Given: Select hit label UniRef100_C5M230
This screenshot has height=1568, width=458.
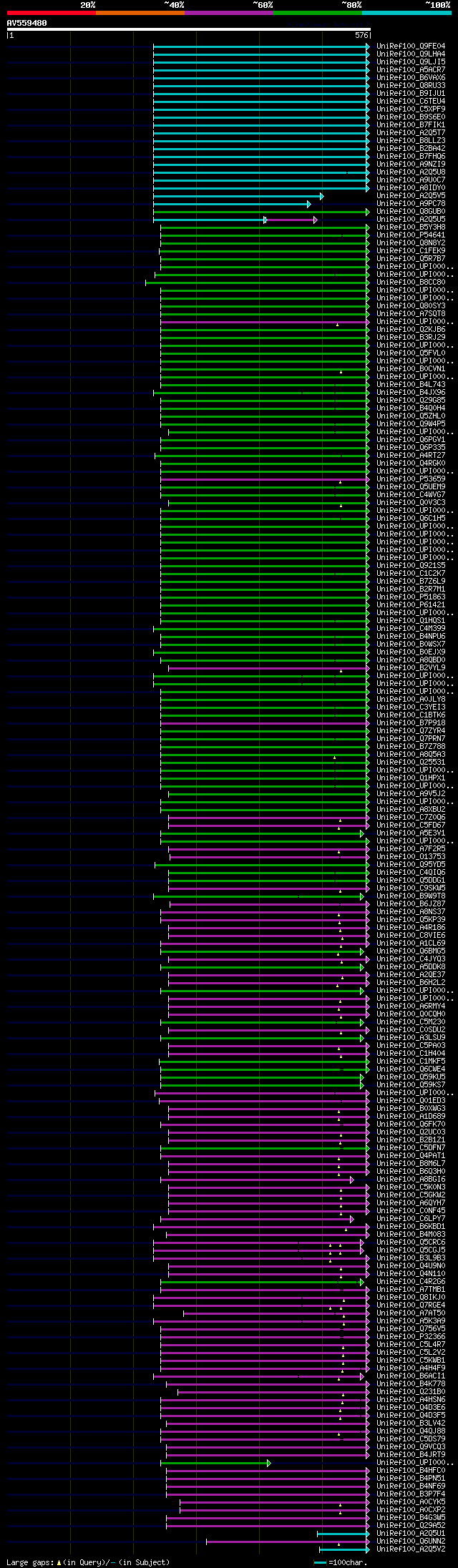Looking at the screenshot, I should [x=411, y=1022].
